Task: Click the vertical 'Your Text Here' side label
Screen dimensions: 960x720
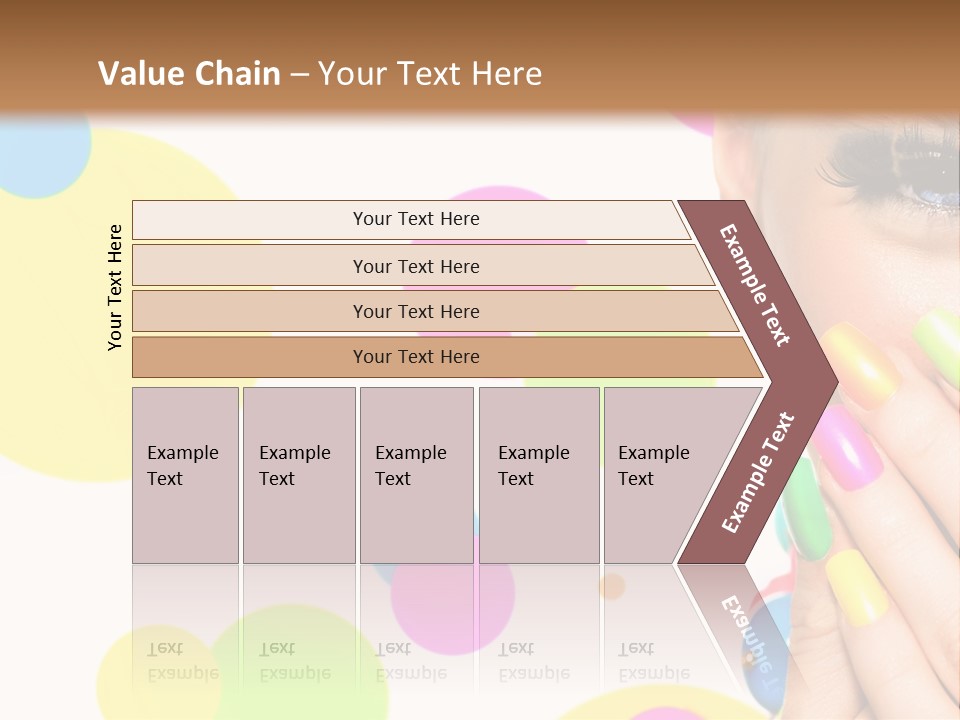Action: 115,288
